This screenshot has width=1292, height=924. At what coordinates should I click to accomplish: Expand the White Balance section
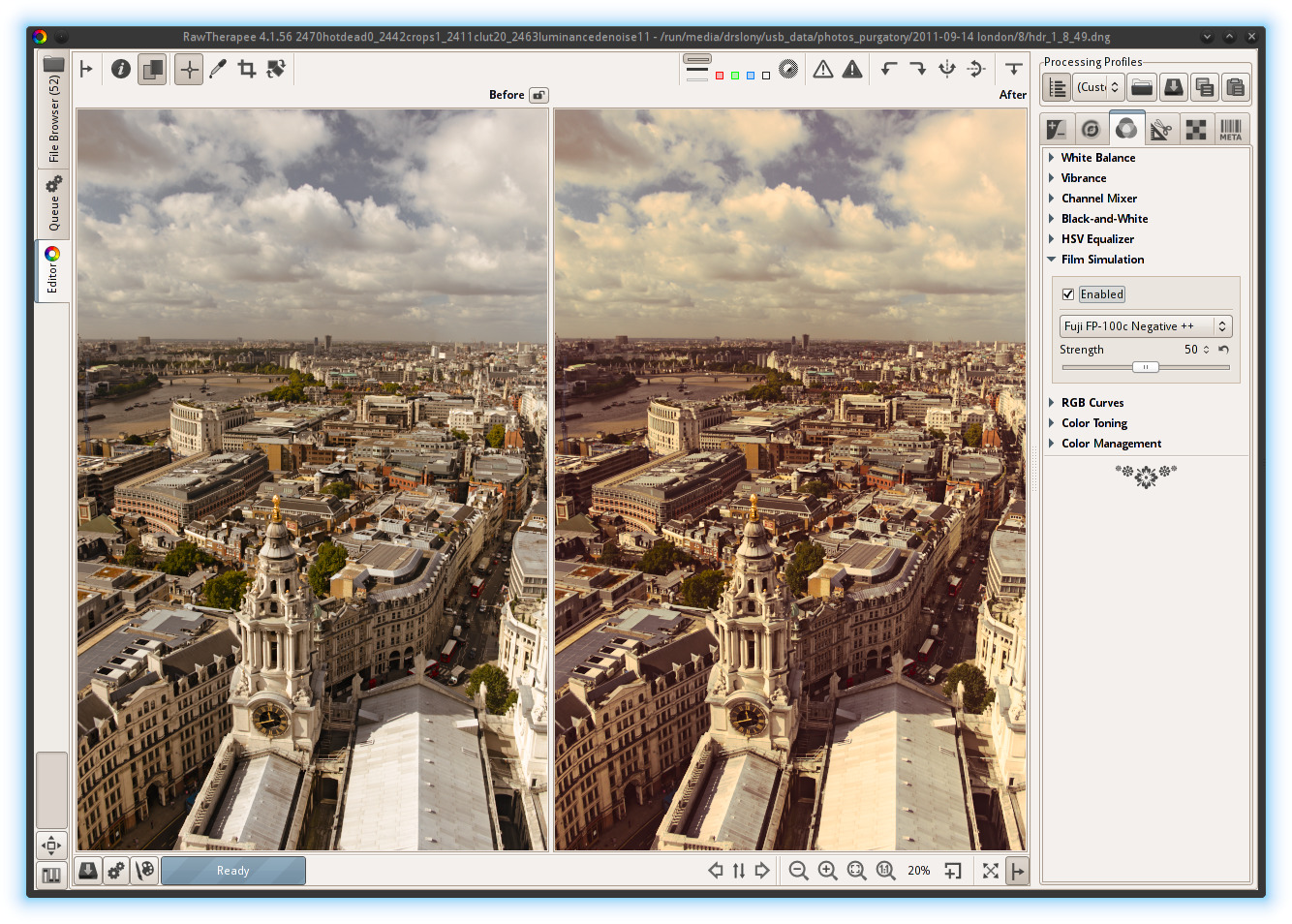[1097, 158]
